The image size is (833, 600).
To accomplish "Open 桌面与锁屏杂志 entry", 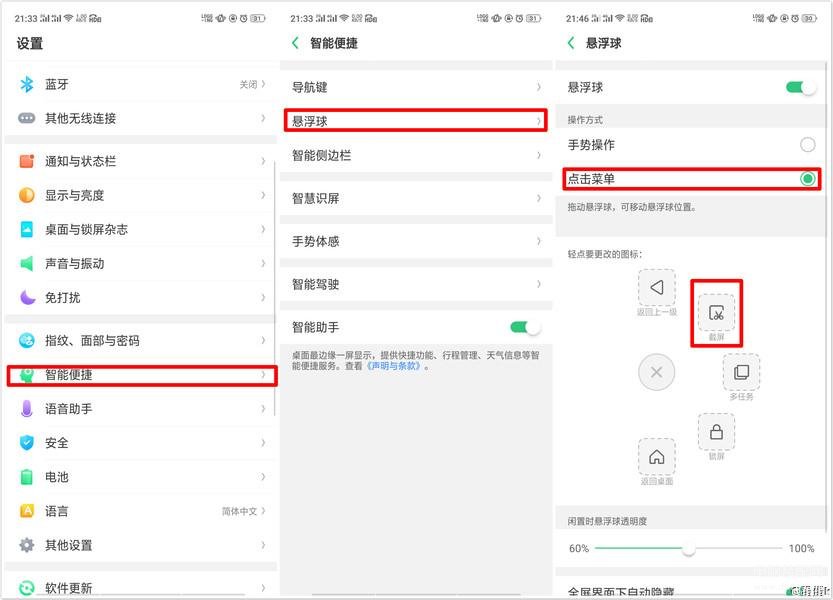I will pyautogui.click(x=141, y=229).
